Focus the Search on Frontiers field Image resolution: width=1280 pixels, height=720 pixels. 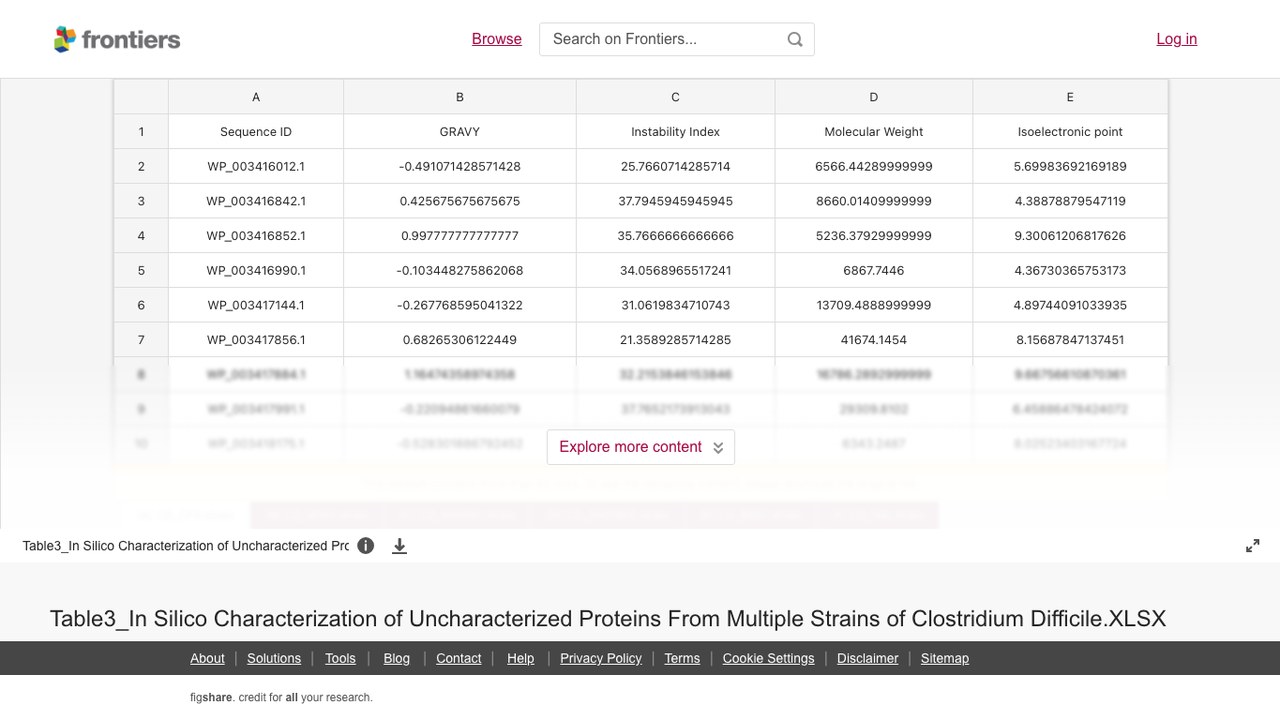(677, 39)
